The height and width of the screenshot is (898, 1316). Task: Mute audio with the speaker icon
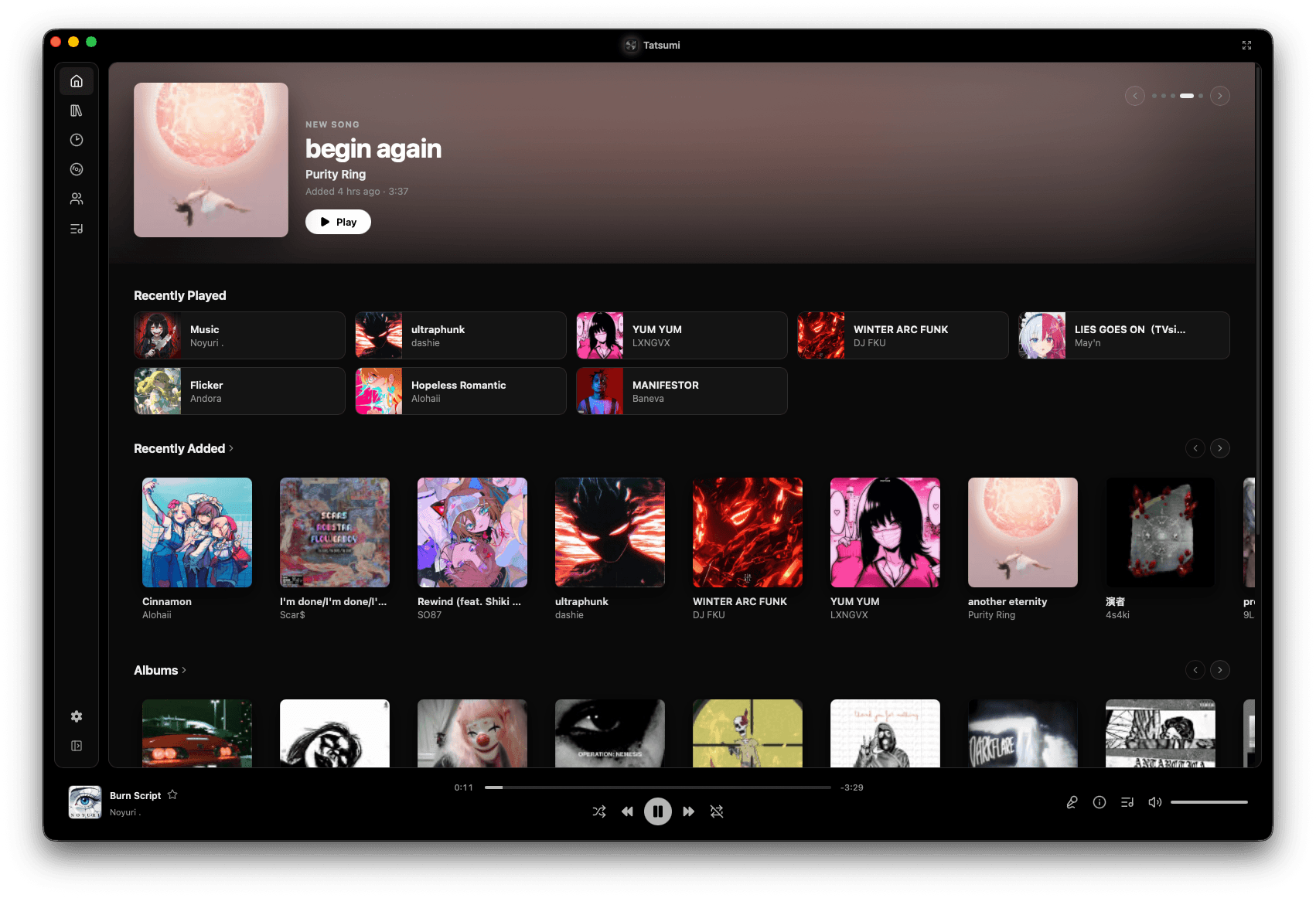(1155, 802)
